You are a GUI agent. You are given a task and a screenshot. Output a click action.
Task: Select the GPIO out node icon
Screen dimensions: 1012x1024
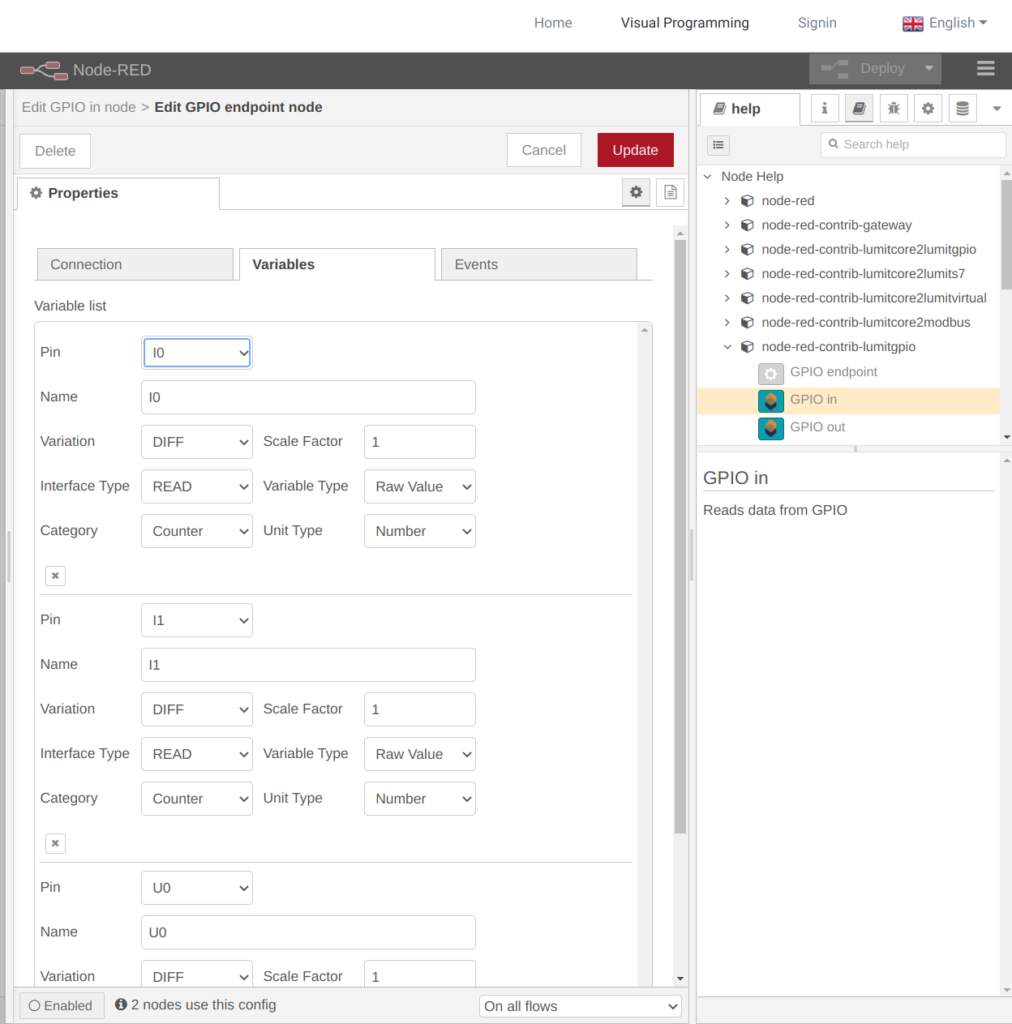coord(770,428)
